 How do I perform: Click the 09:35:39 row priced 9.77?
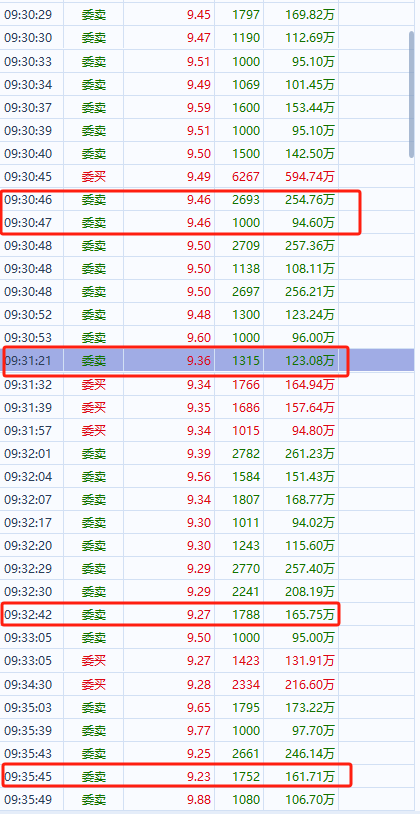tap(208, 730)
